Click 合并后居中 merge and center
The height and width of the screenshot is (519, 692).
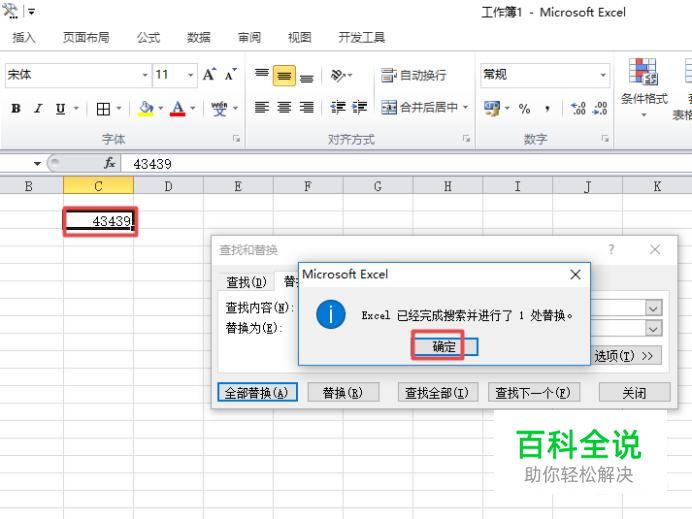tap(419, 107)
